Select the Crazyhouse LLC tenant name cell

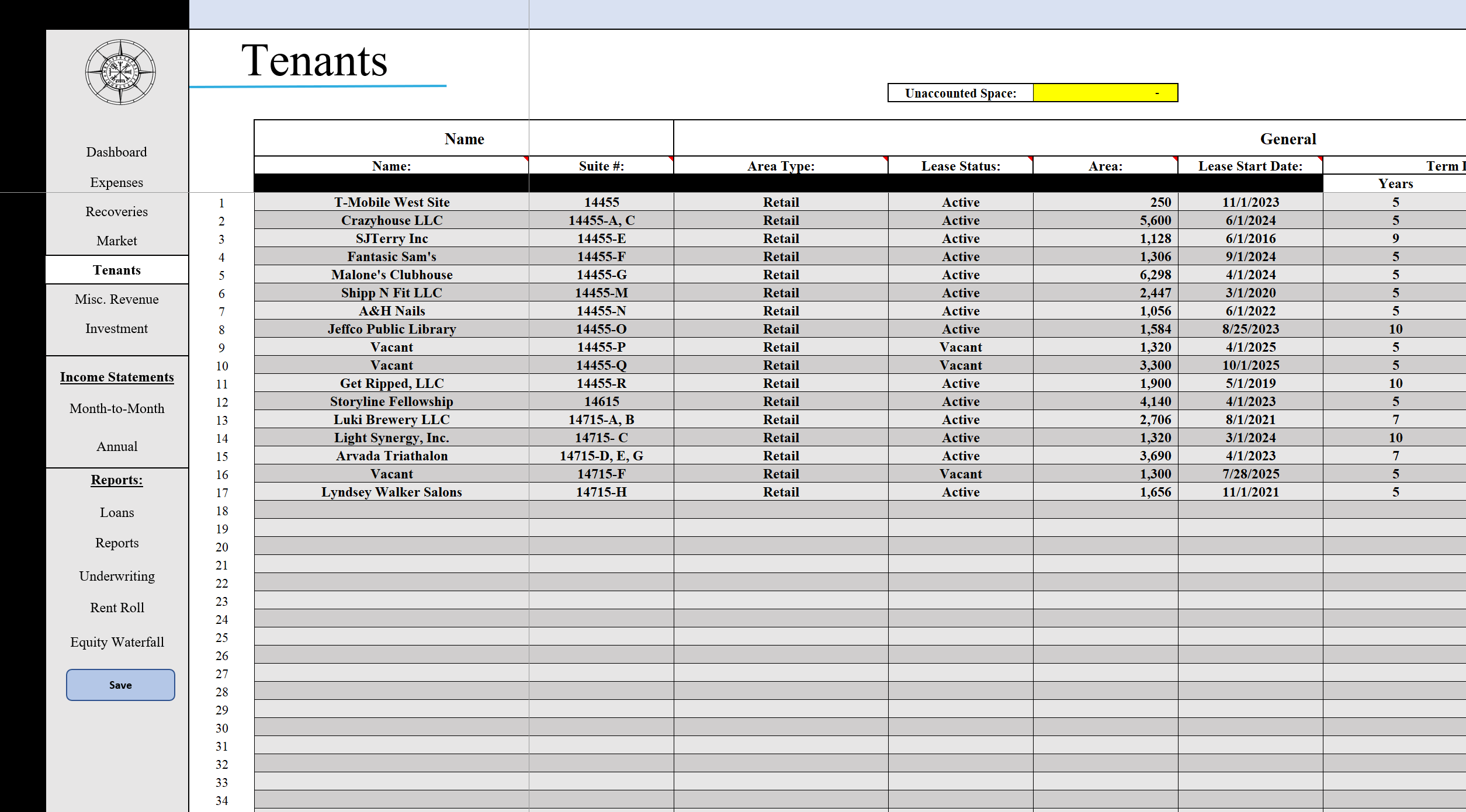(x=391, y=220)
